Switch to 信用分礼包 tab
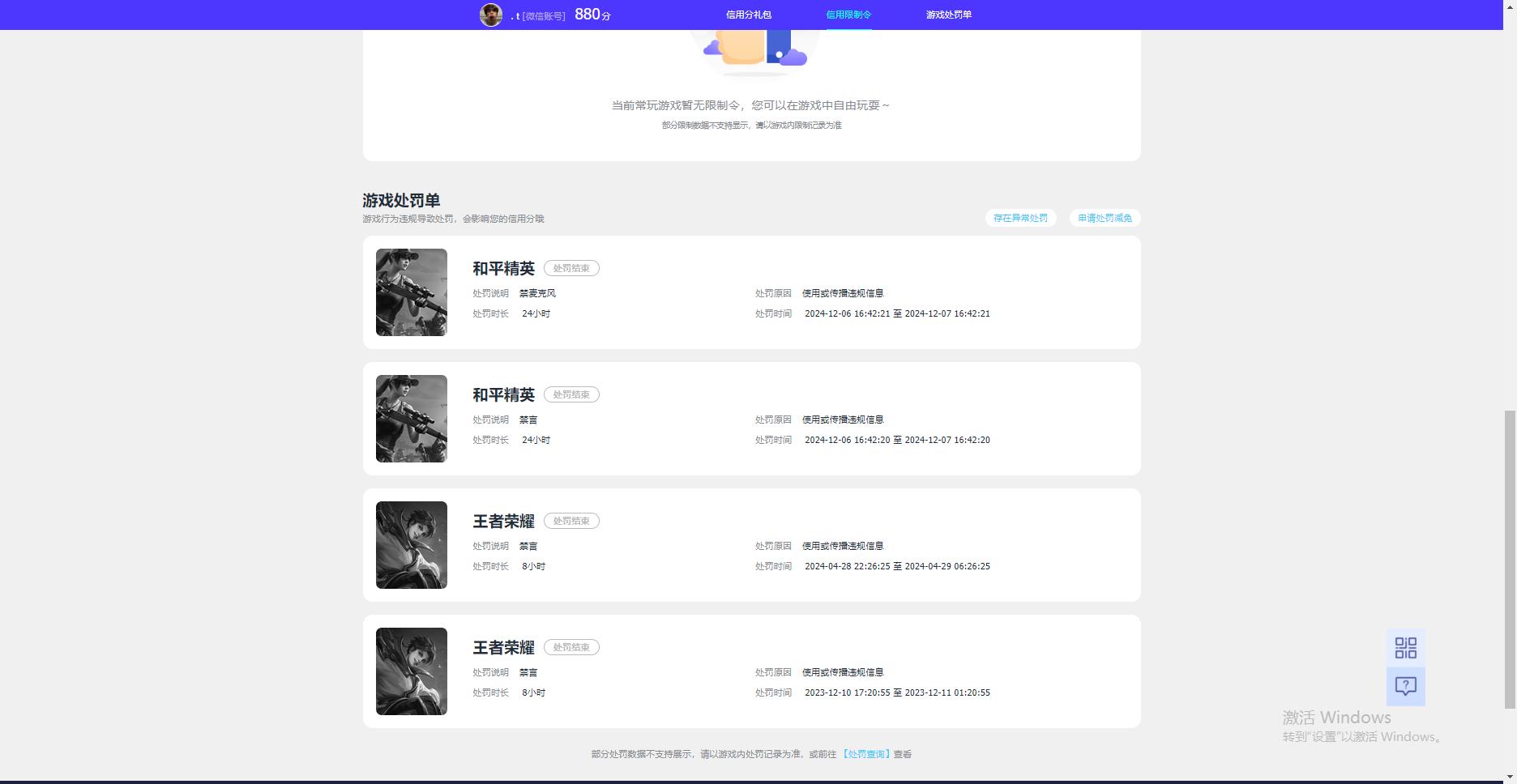The height and width of the screenshot is (784, 1517). [x=748, y=15]
